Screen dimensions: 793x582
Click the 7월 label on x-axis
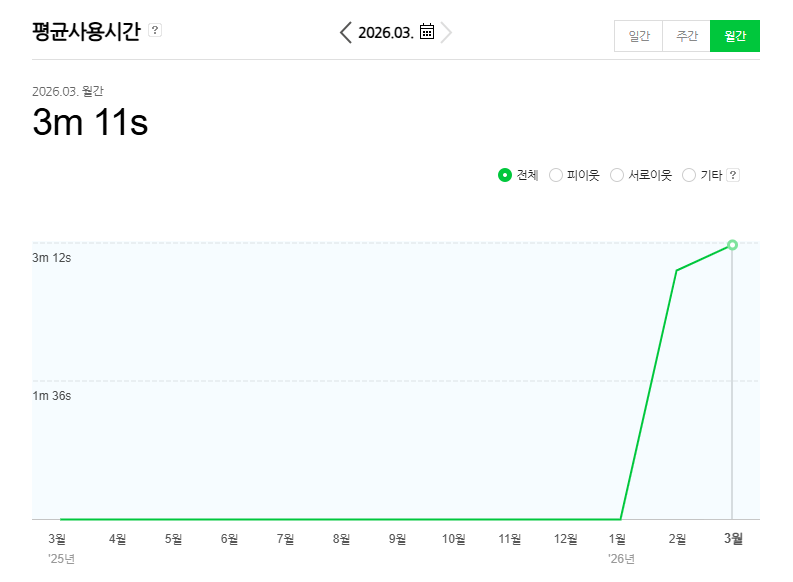[x=285, y=539]
